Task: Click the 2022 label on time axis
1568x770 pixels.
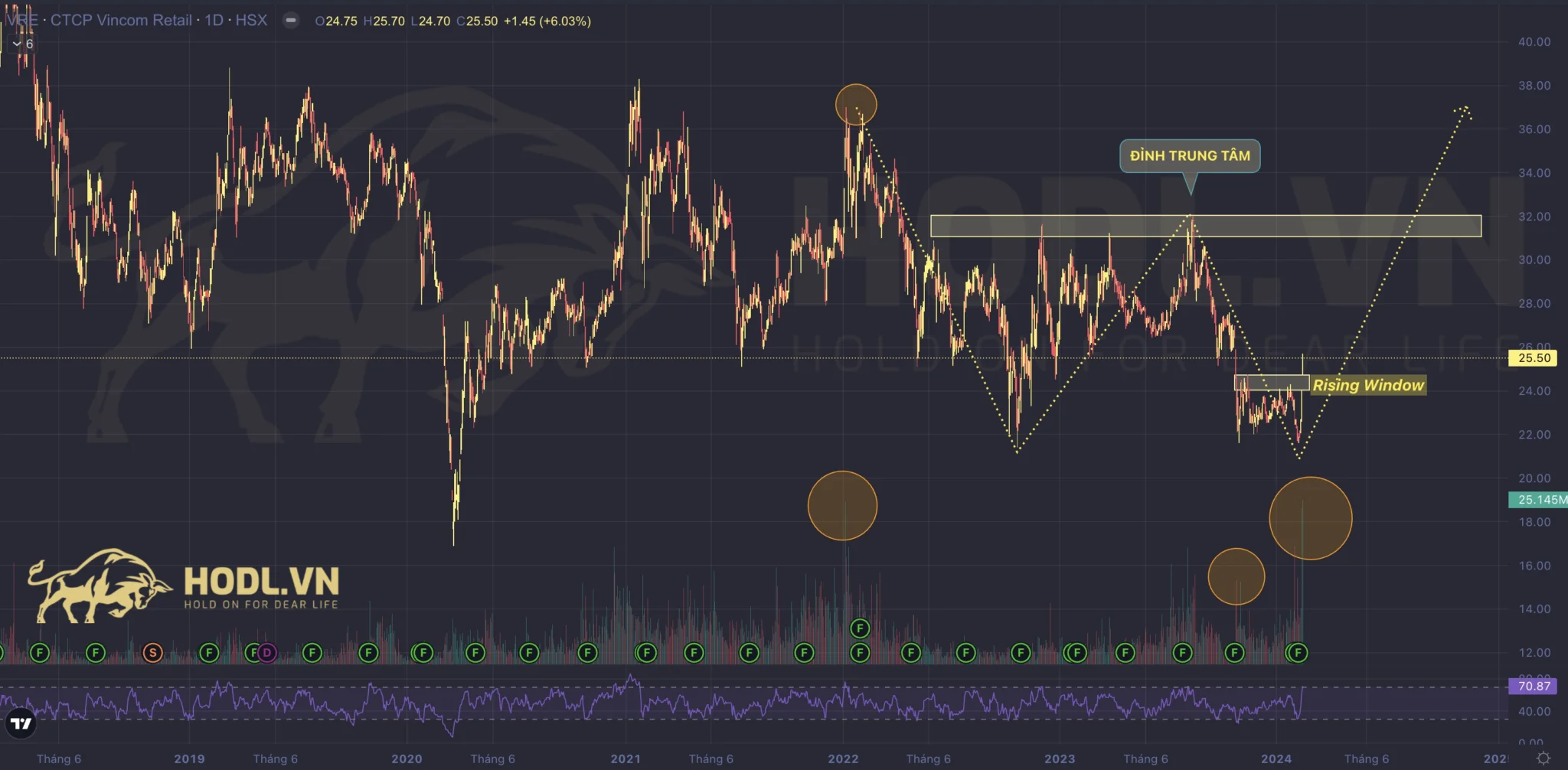Action: tap(843, 759)
